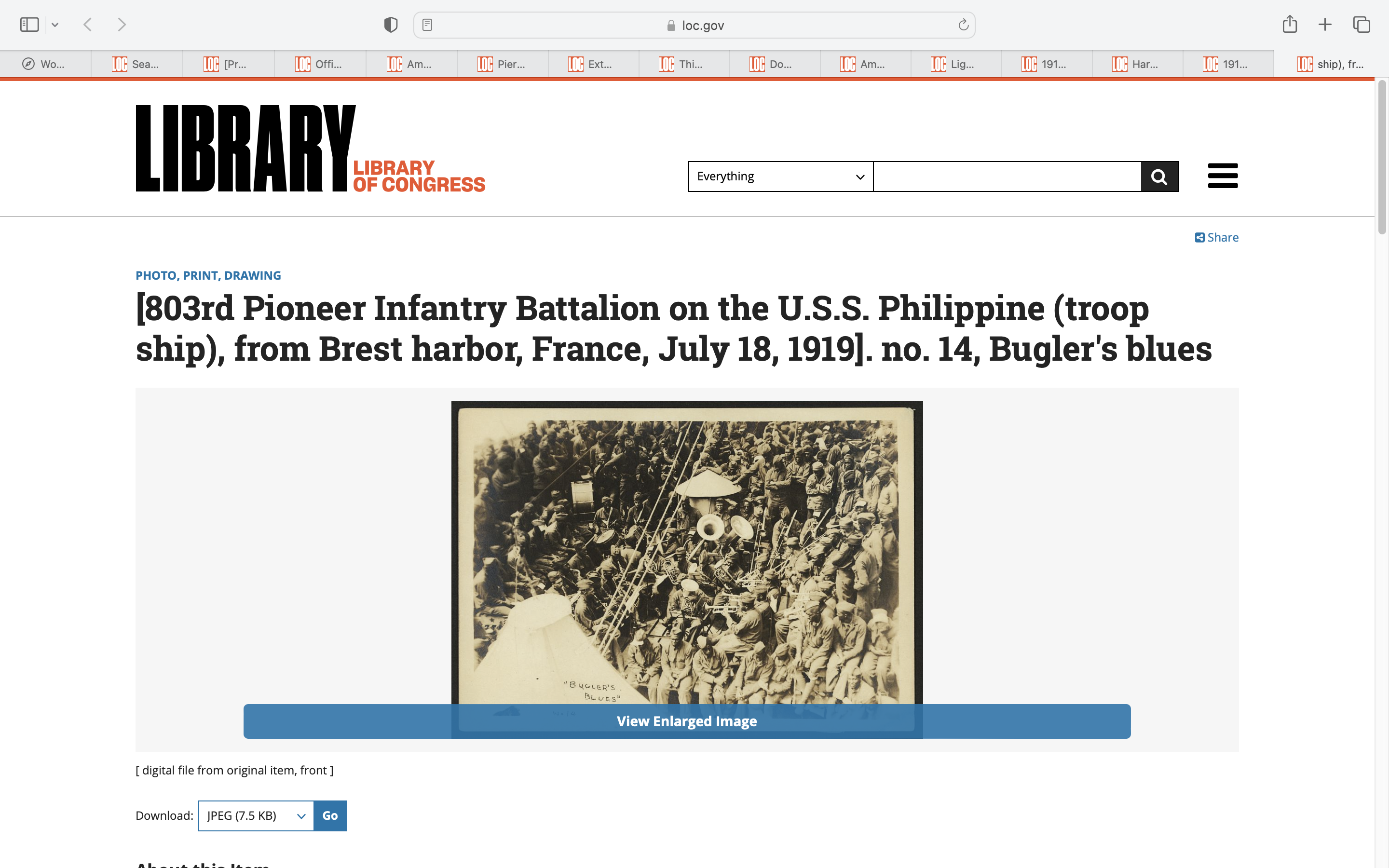Screen dimensions: 1389x868
Task: Switch to the Pier... tab
Action: coord(502,64)
